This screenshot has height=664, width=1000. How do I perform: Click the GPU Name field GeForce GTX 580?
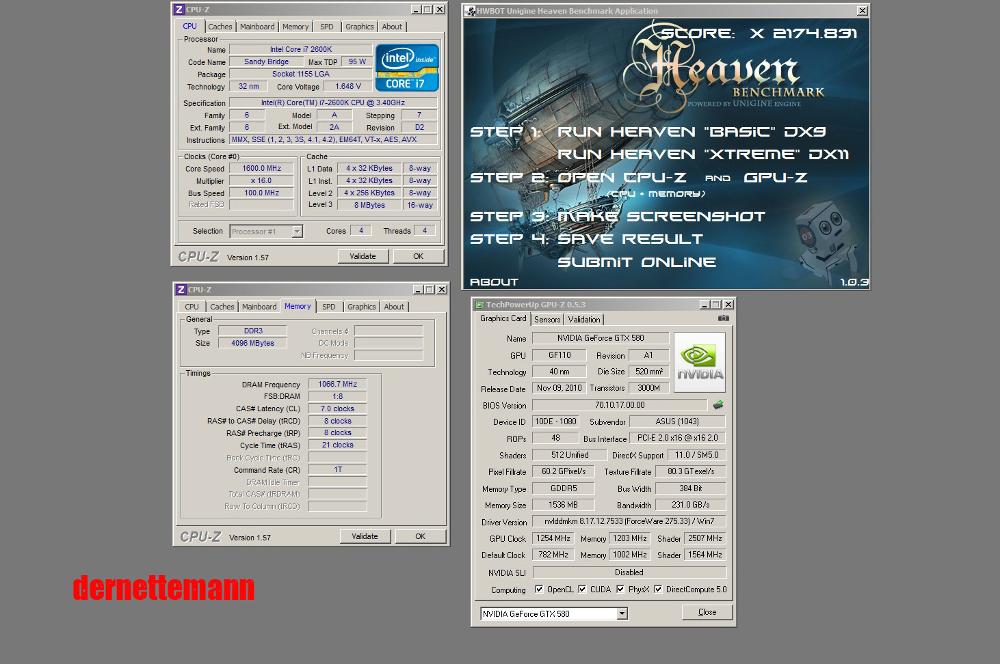600,338
